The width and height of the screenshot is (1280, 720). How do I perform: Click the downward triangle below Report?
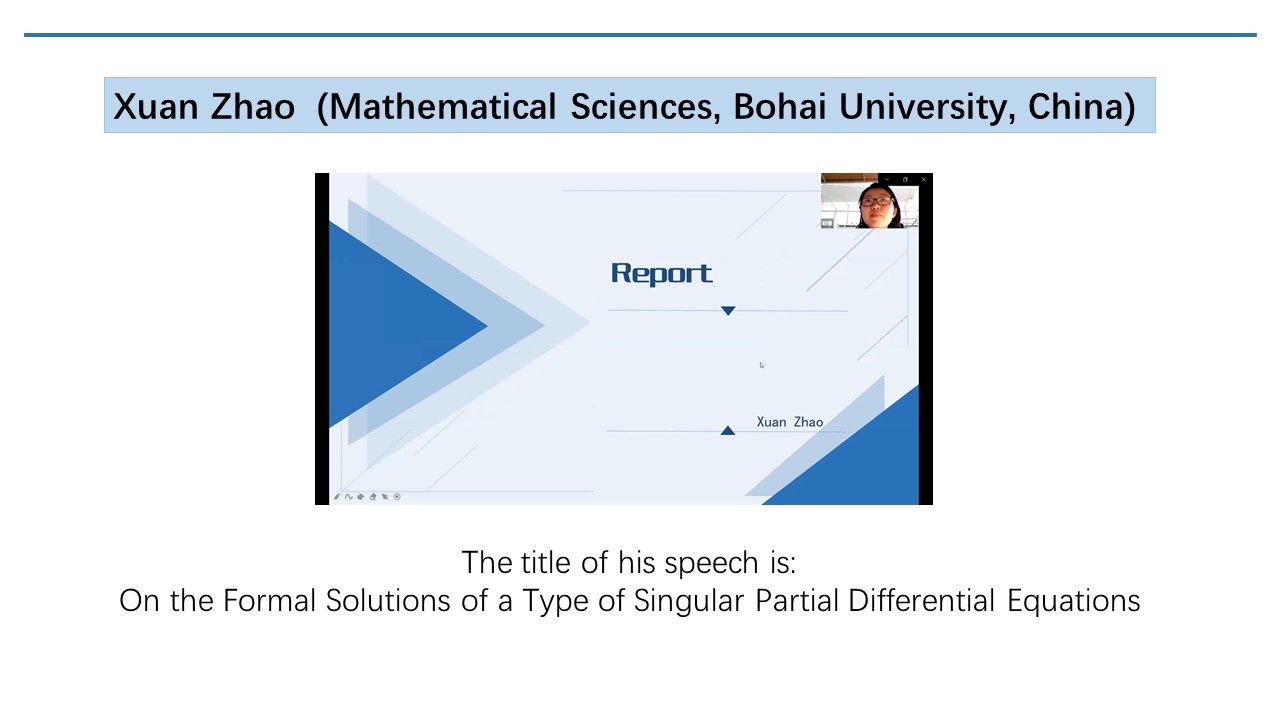pyautogui.click(x=728, y=311)
